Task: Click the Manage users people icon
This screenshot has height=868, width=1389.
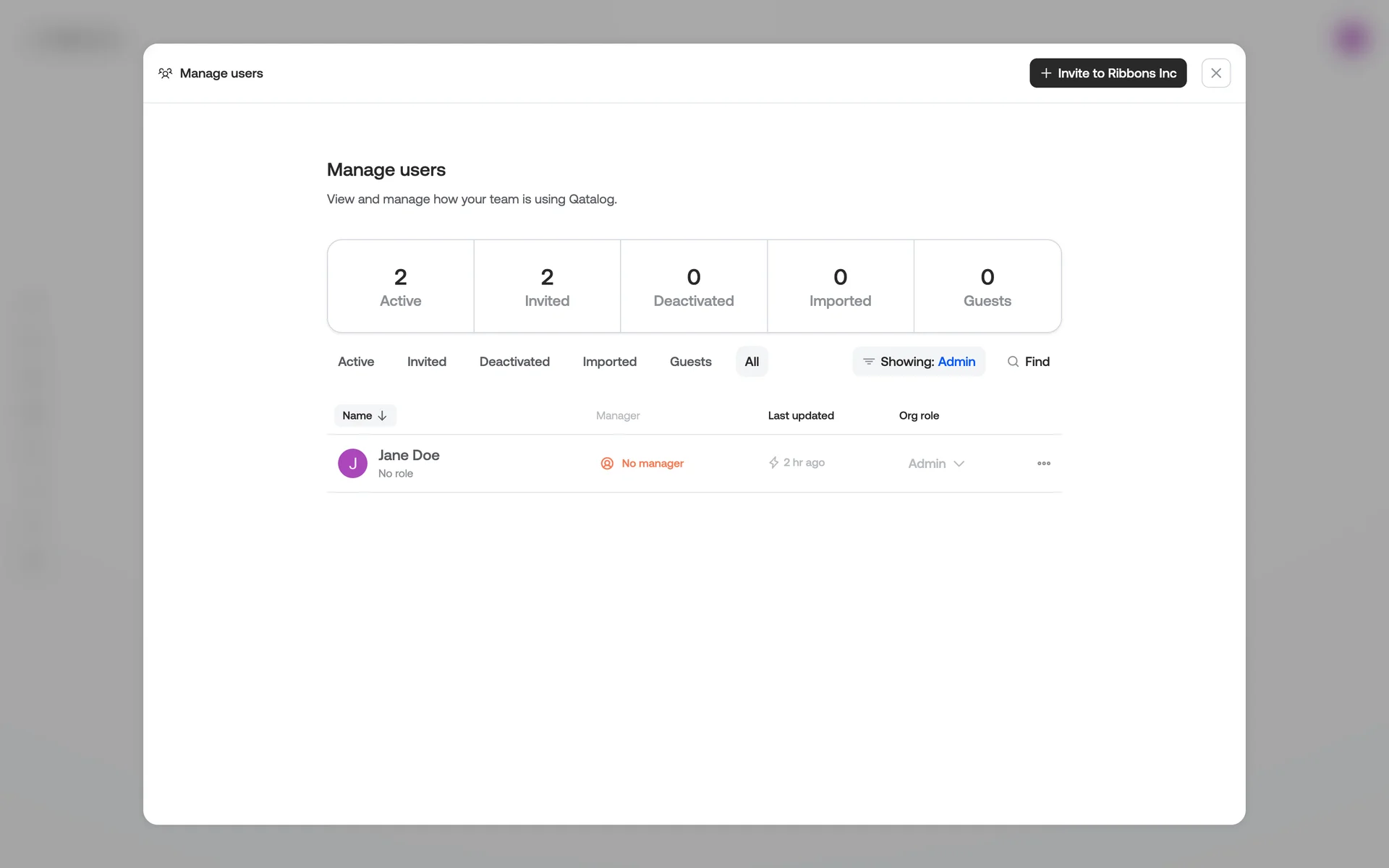Action: [165, 73]
